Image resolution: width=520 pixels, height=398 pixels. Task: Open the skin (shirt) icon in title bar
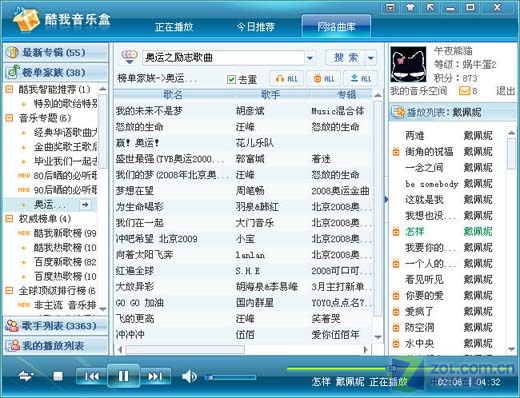pyautogui.click(x=410, y=7)
